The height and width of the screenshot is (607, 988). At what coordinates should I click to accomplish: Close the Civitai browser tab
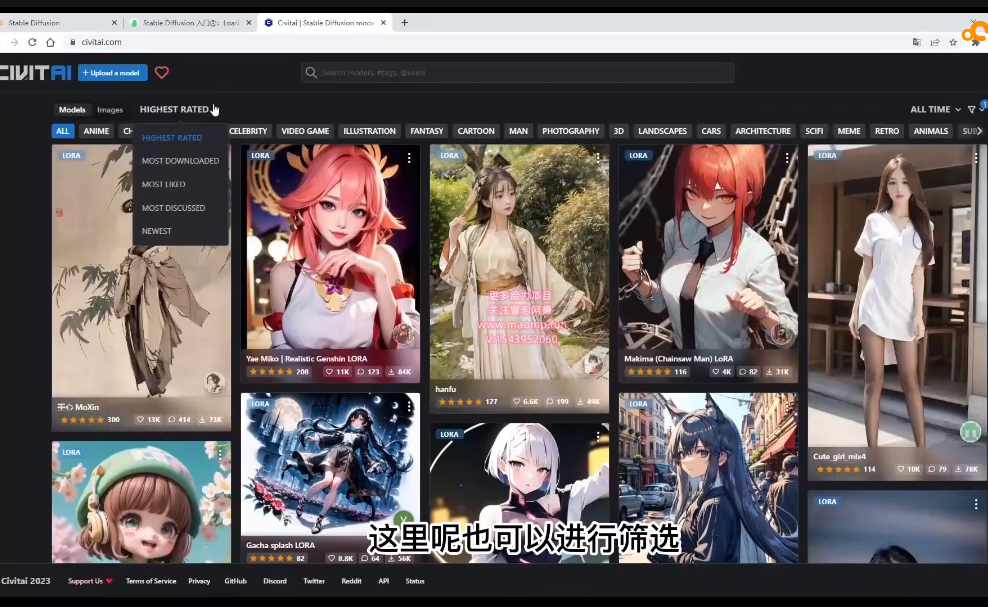tap(383, 23)
